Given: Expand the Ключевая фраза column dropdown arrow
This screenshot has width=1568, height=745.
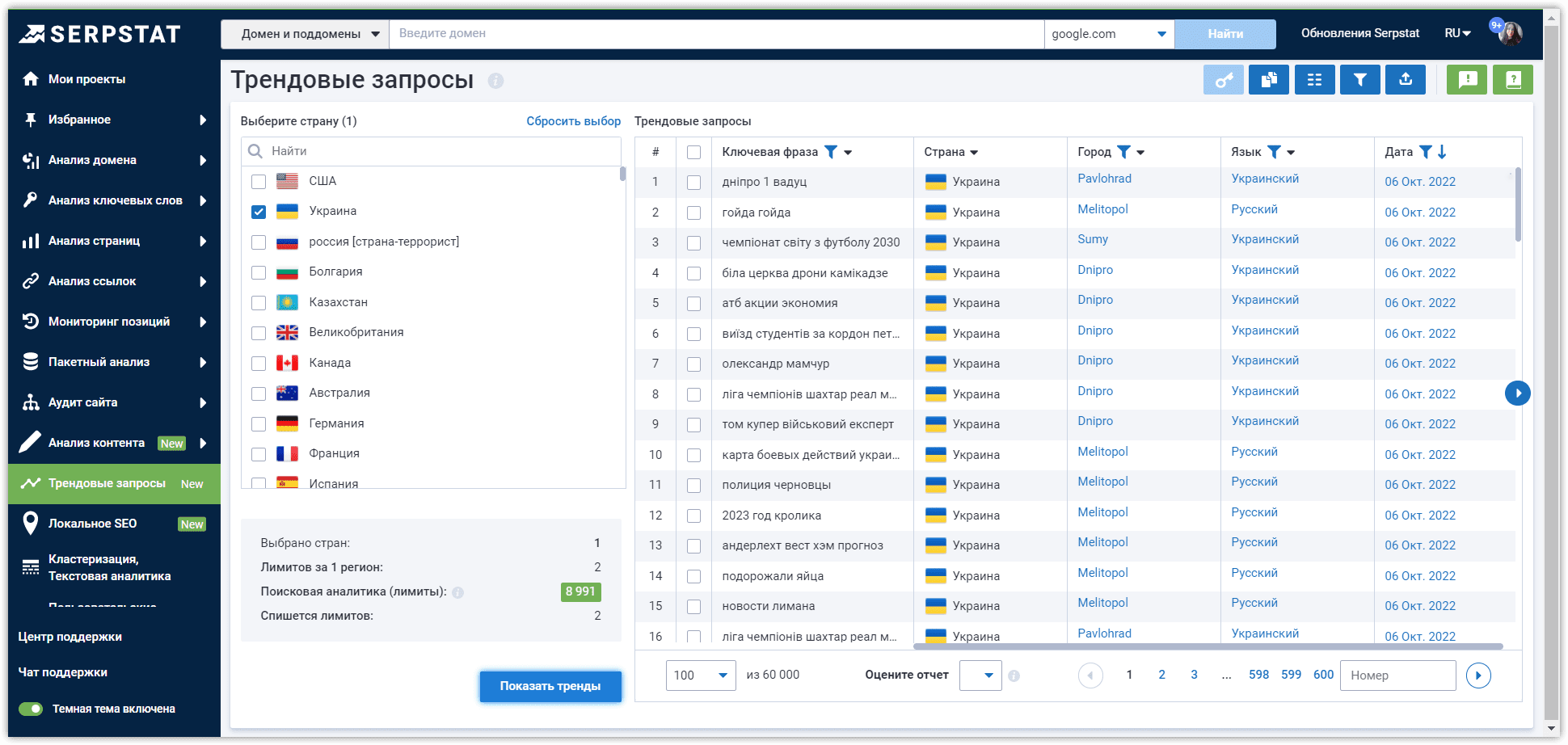Looking at the screenshot, I should [x=848, y=153].
